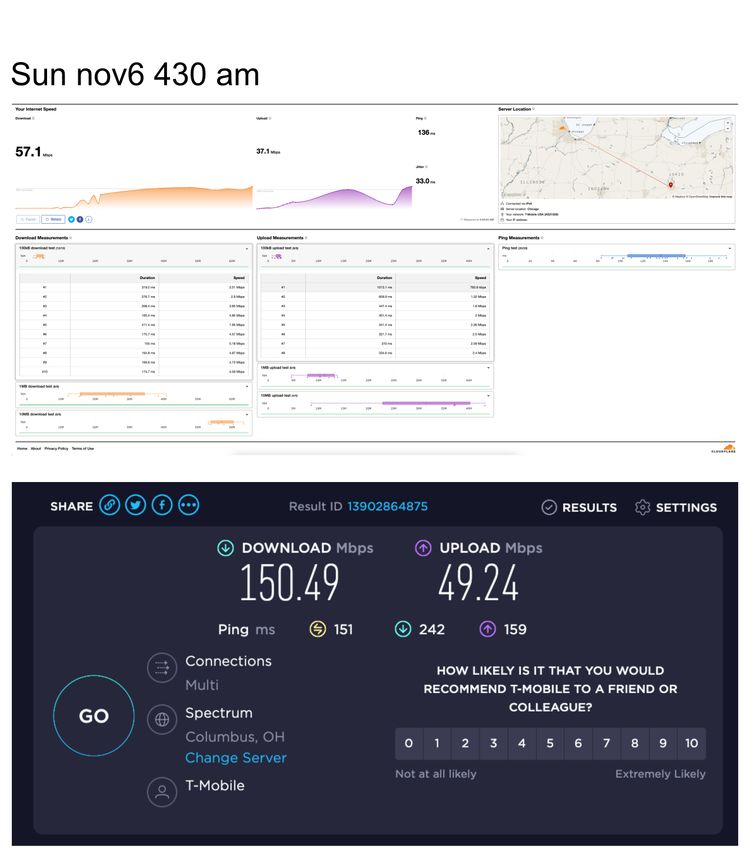Viewport: 750px width, 861px height.
Task: Rate T-Mobile recommendation as 6
Action: click(x=578, y=743)
